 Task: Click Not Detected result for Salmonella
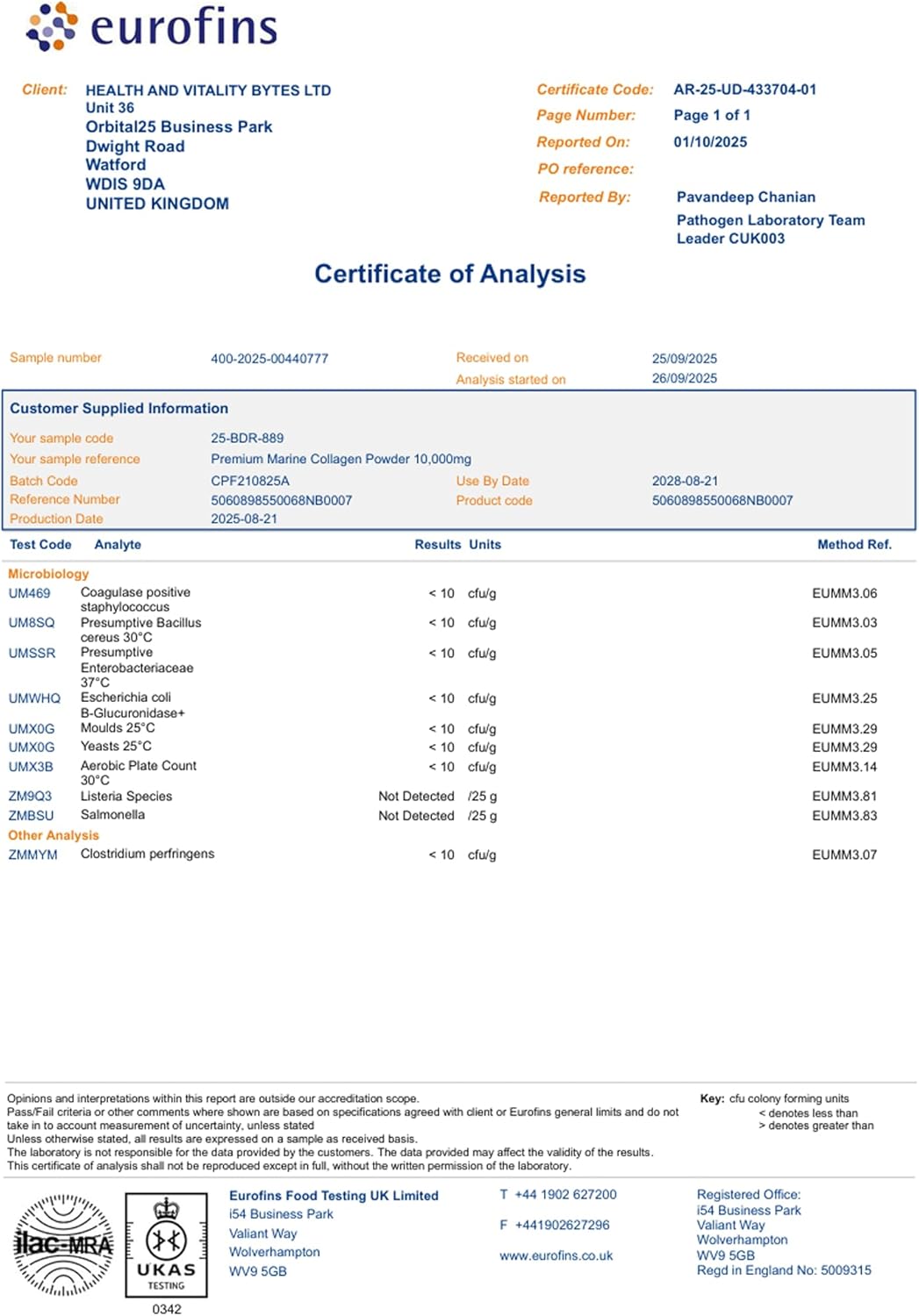[x=416, y=816]
